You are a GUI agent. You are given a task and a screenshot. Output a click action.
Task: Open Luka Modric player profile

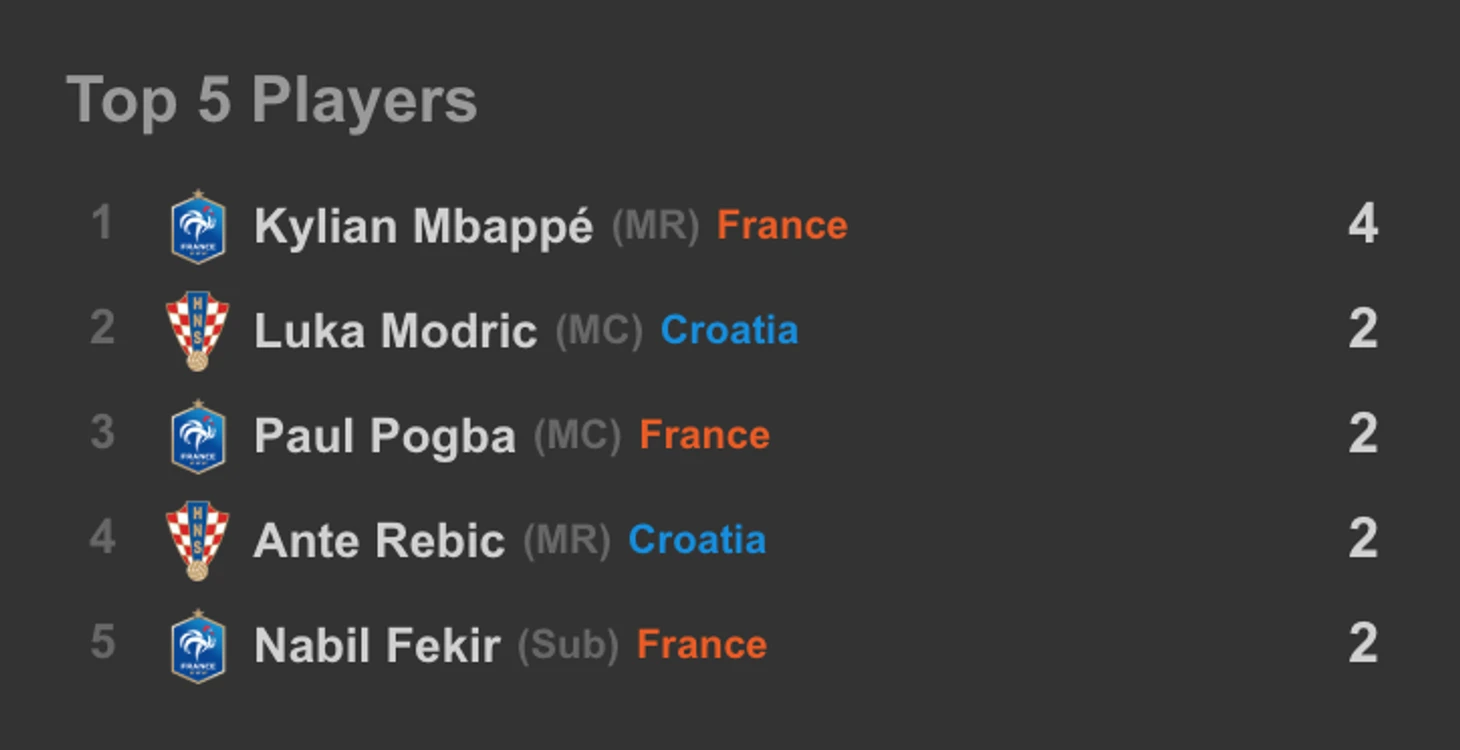click(x=396, y=331)
